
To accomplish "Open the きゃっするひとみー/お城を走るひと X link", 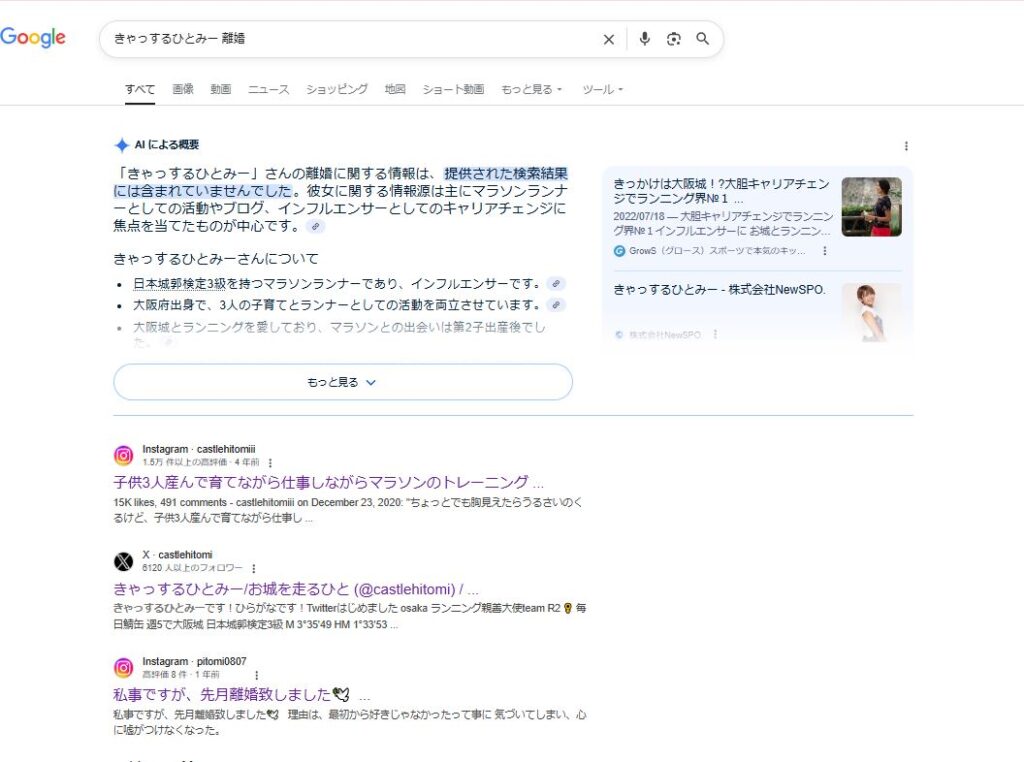I will (x=296, y=589).
